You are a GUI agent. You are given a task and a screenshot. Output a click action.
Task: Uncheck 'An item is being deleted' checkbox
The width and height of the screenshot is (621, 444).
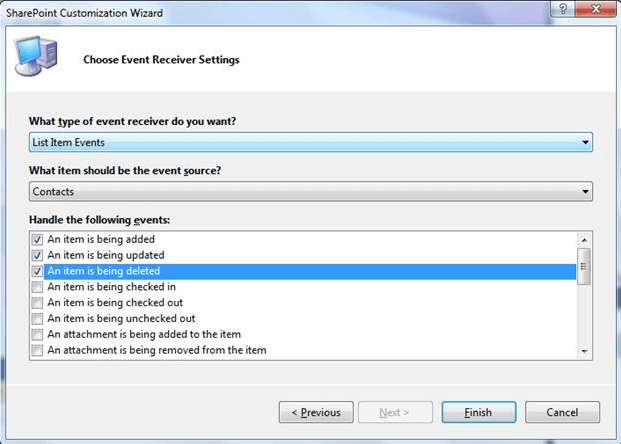click(x=37, y=271)
